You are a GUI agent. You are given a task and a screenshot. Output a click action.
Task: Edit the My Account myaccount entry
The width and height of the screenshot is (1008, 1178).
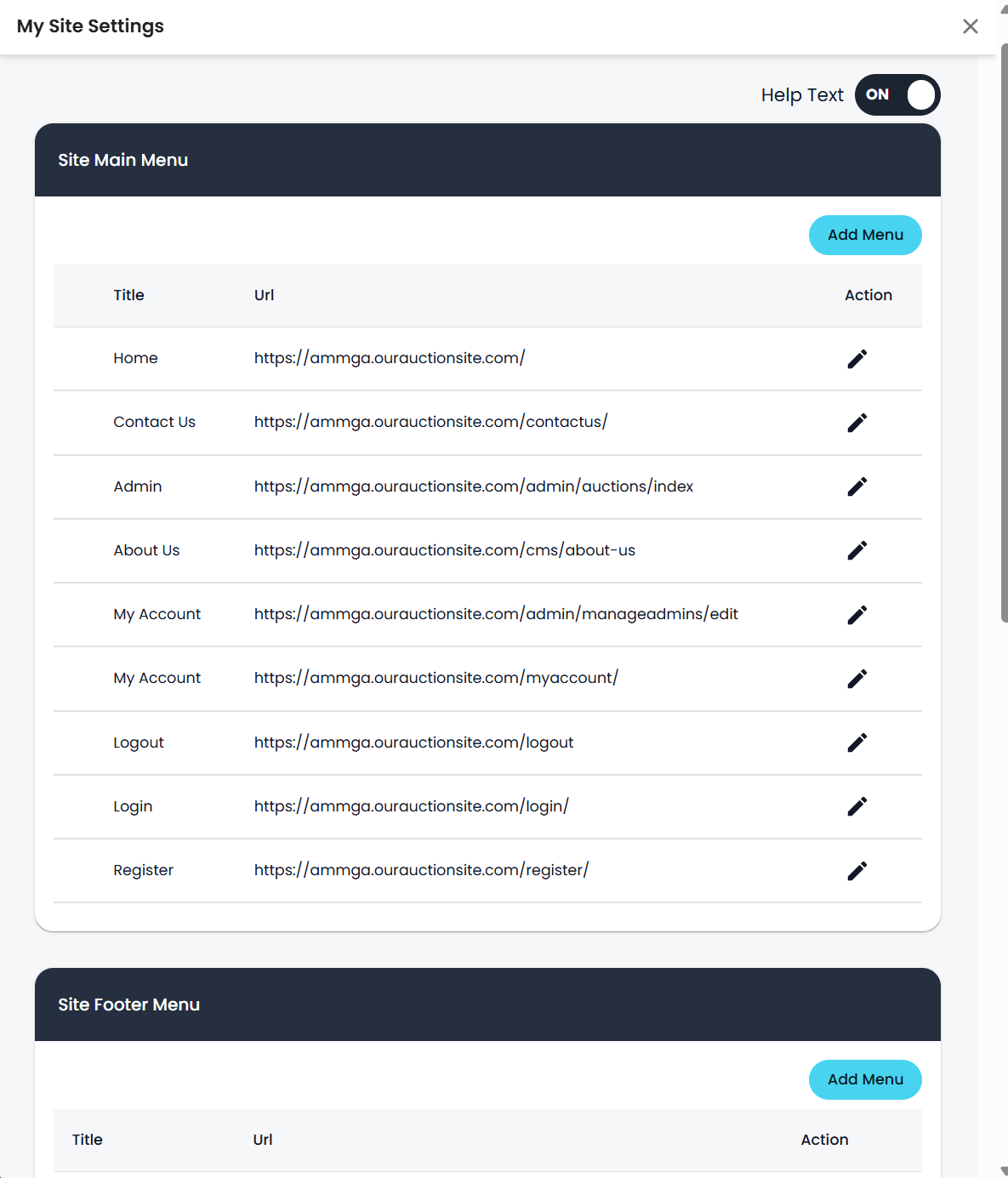coord(857,679)
